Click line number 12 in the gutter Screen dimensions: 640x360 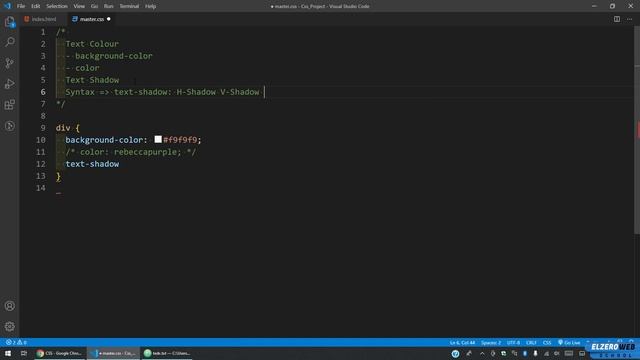tap(41, 164)
